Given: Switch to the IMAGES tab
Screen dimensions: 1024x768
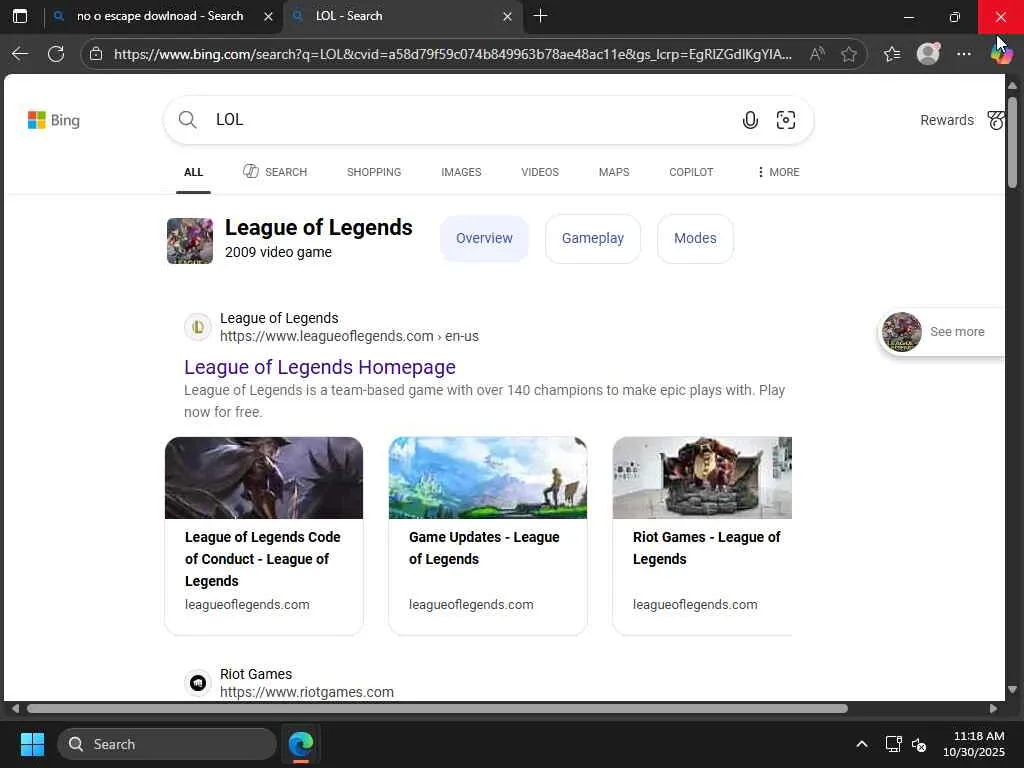Looking at the screenshot, I should 461,172.
